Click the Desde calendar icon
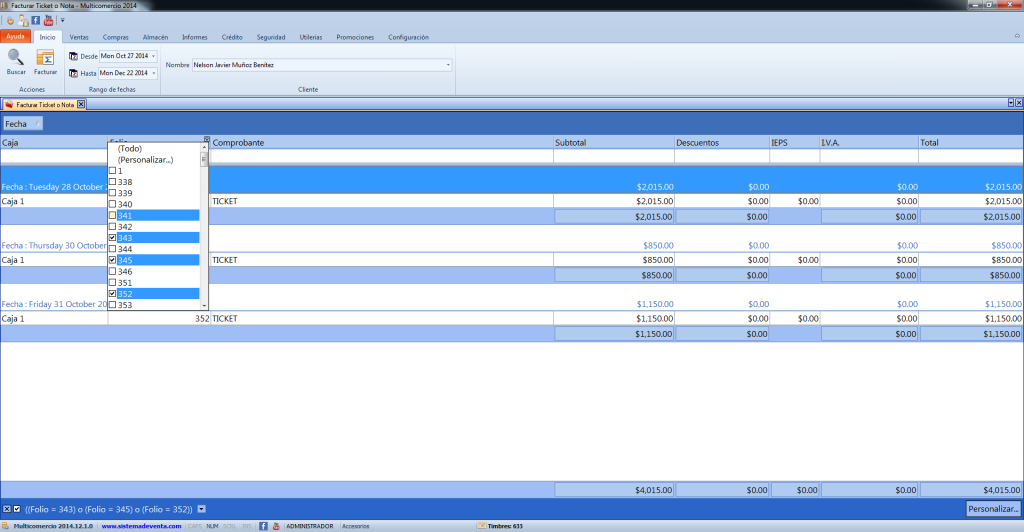This screenshot has width=1024, height=532. (x=73, y=56)
